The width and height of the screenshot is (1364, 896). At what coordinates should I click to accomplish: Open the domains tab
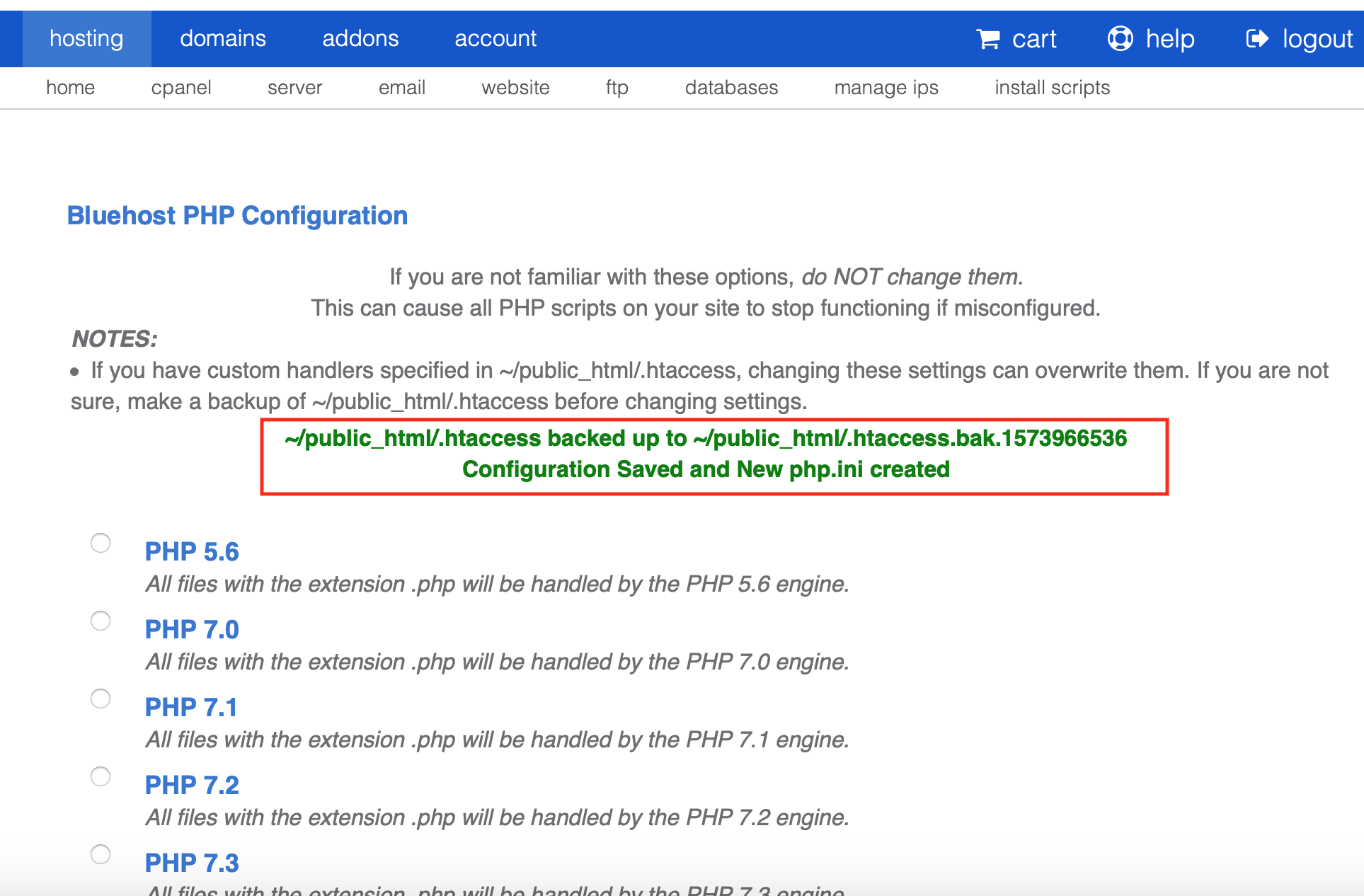223,38
